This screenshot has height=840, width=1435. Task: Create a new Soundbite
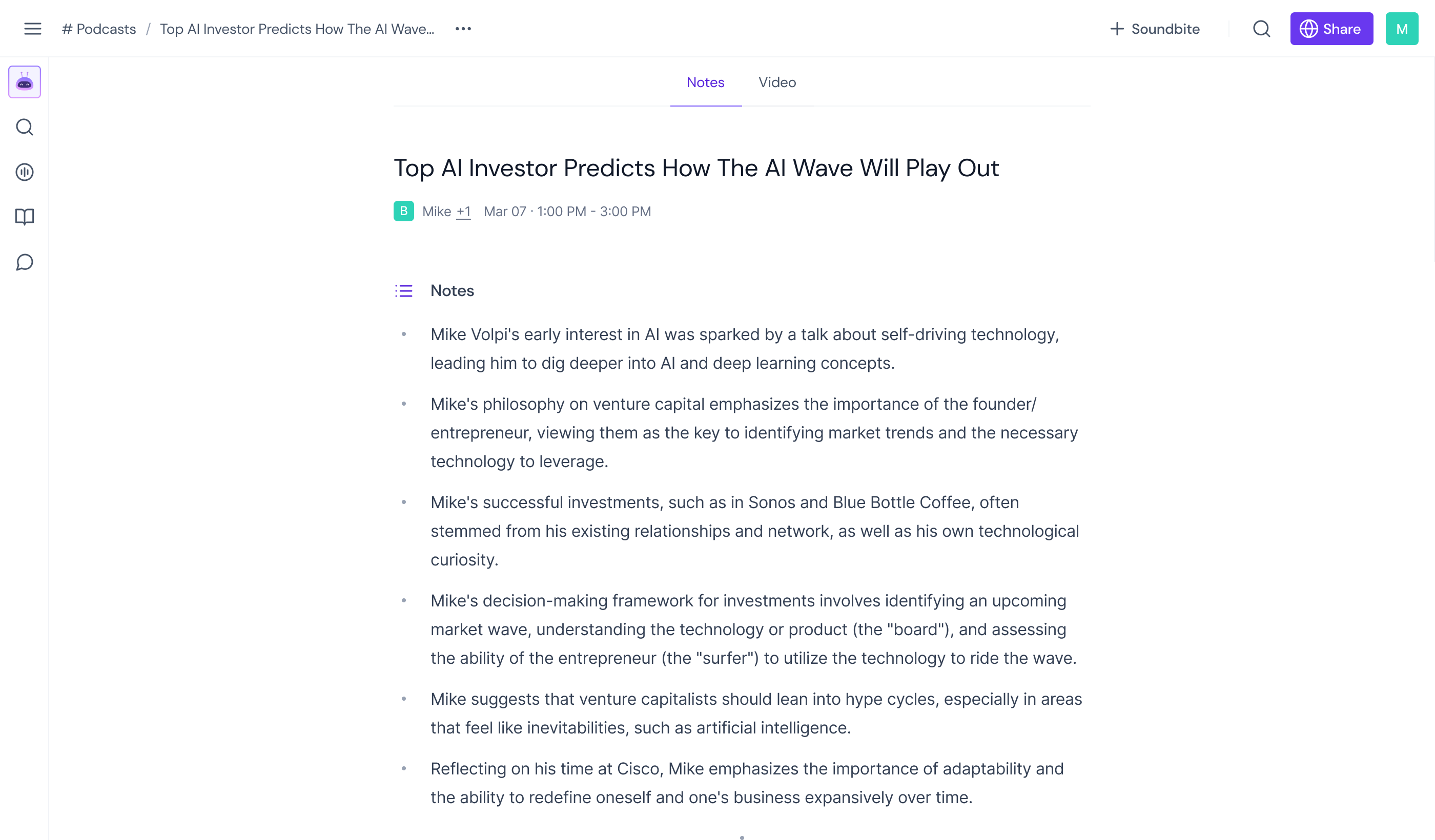point(1154,29)
